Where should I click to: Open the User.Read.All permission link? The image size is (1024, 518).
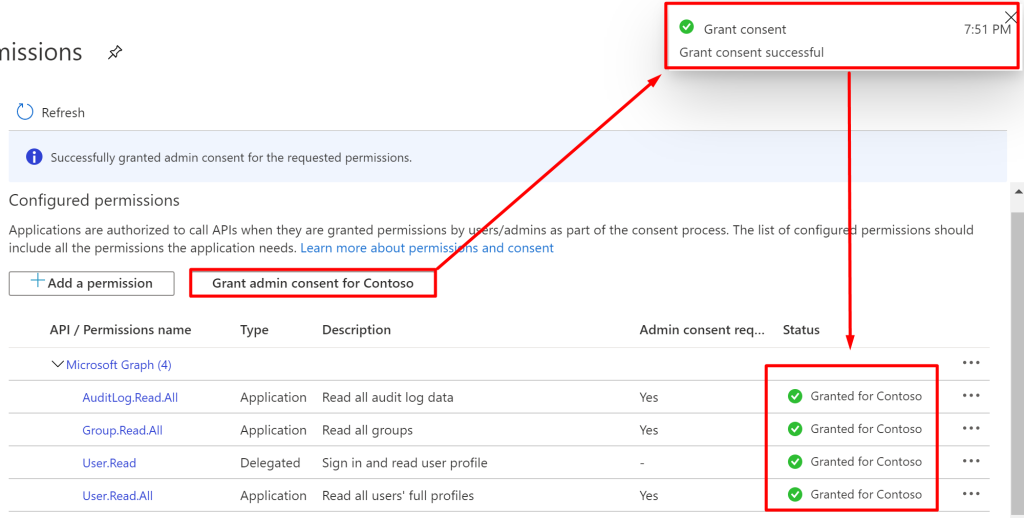(118, 496)
